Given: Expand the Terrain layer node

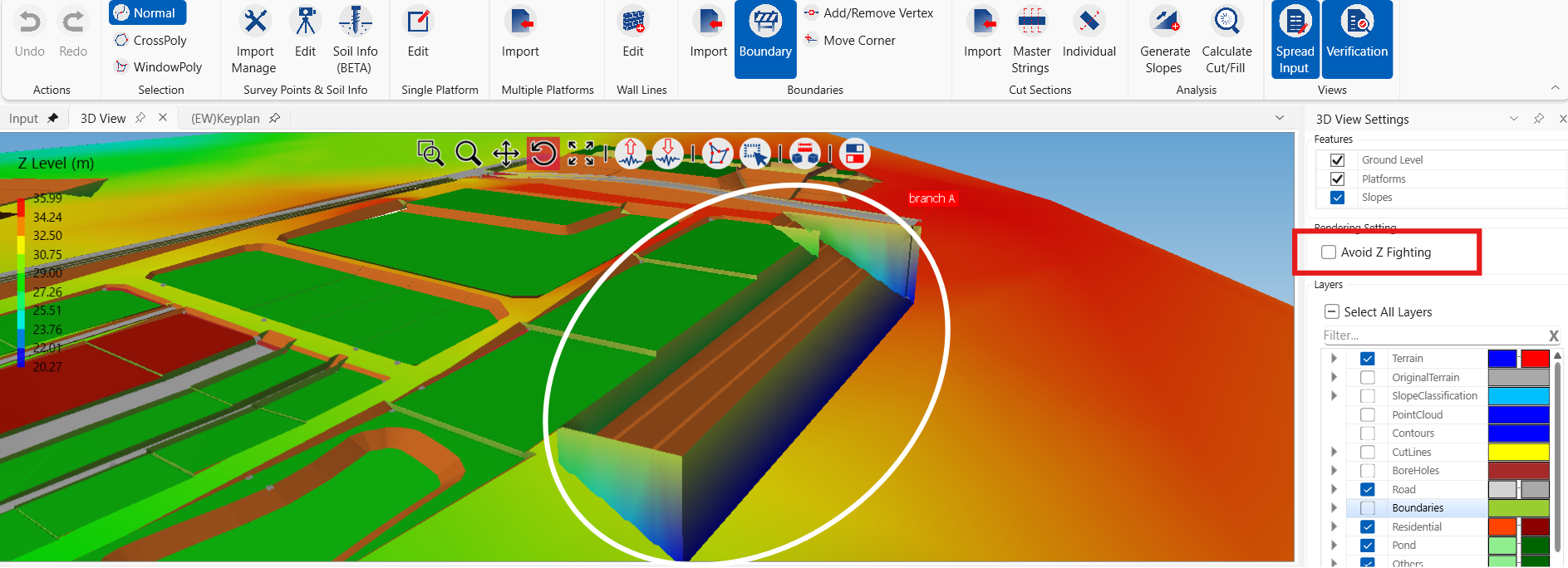Looking at the screenshot, I should click(x=1334, y=359).
